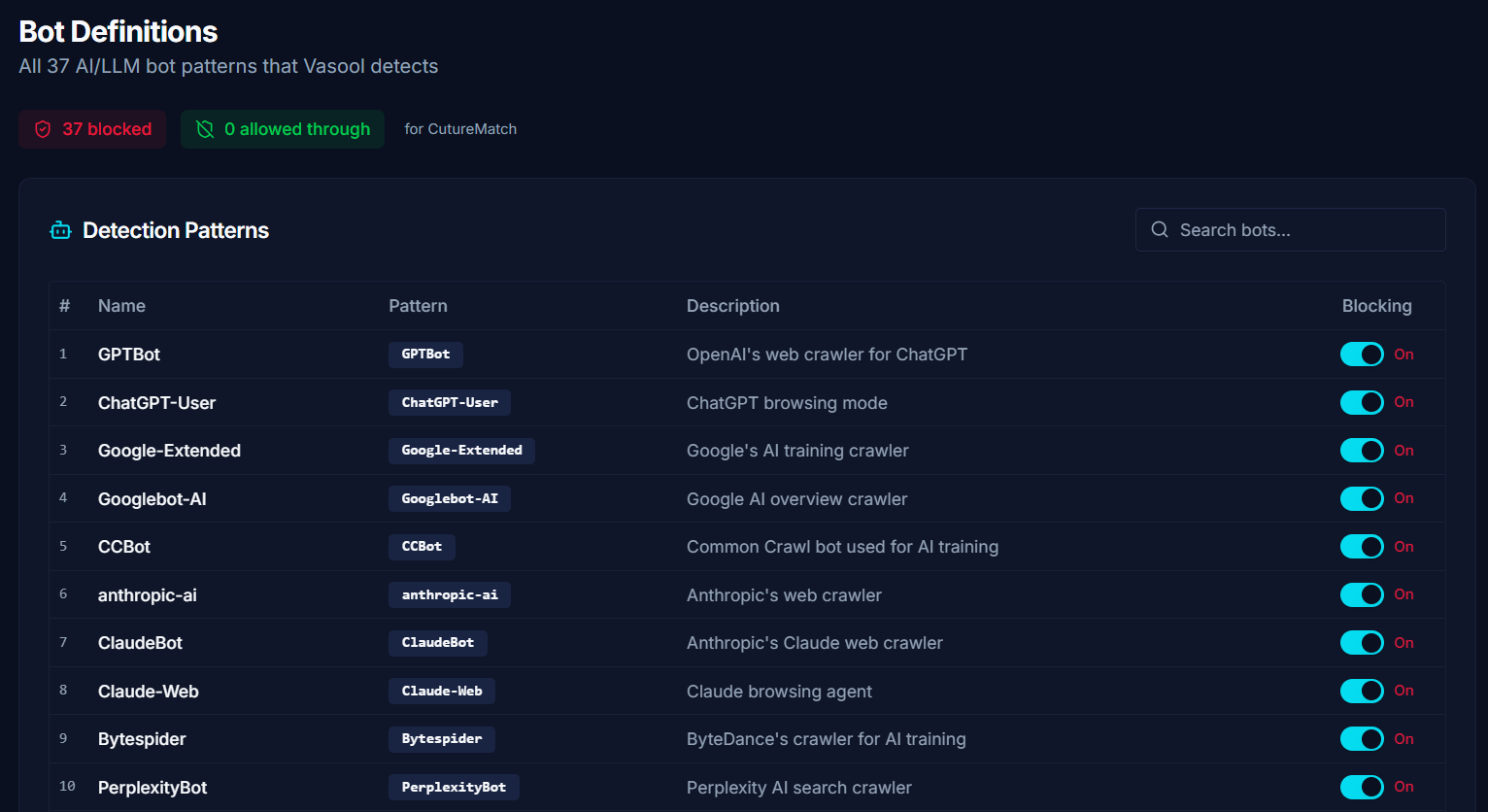Click the shield icon in the 37 blocked badge
This screenshot has width=1488, height=812.
(43, 129)
